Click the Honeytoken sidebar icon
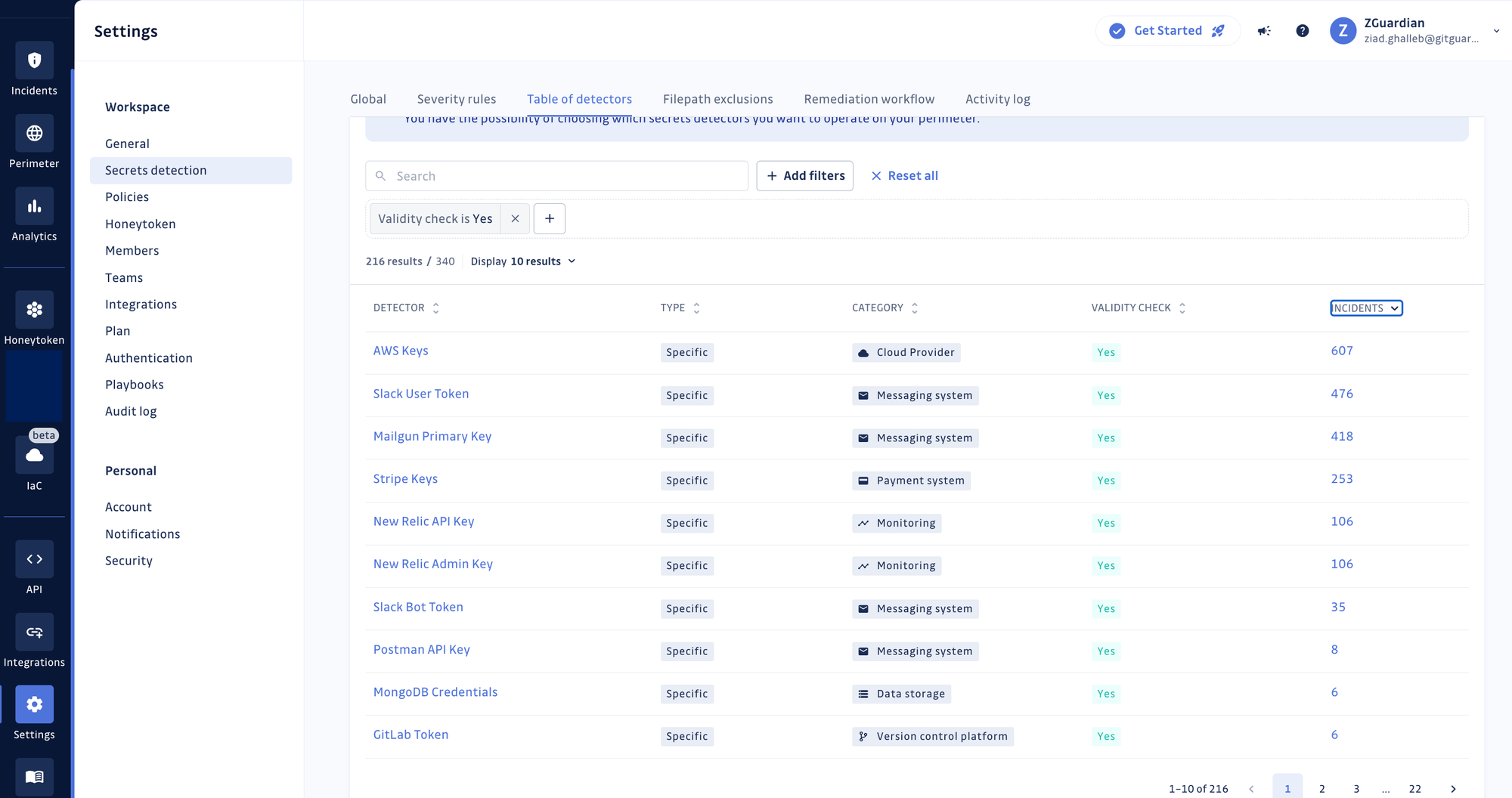The image size is (1512, 798). pos(34,310)
